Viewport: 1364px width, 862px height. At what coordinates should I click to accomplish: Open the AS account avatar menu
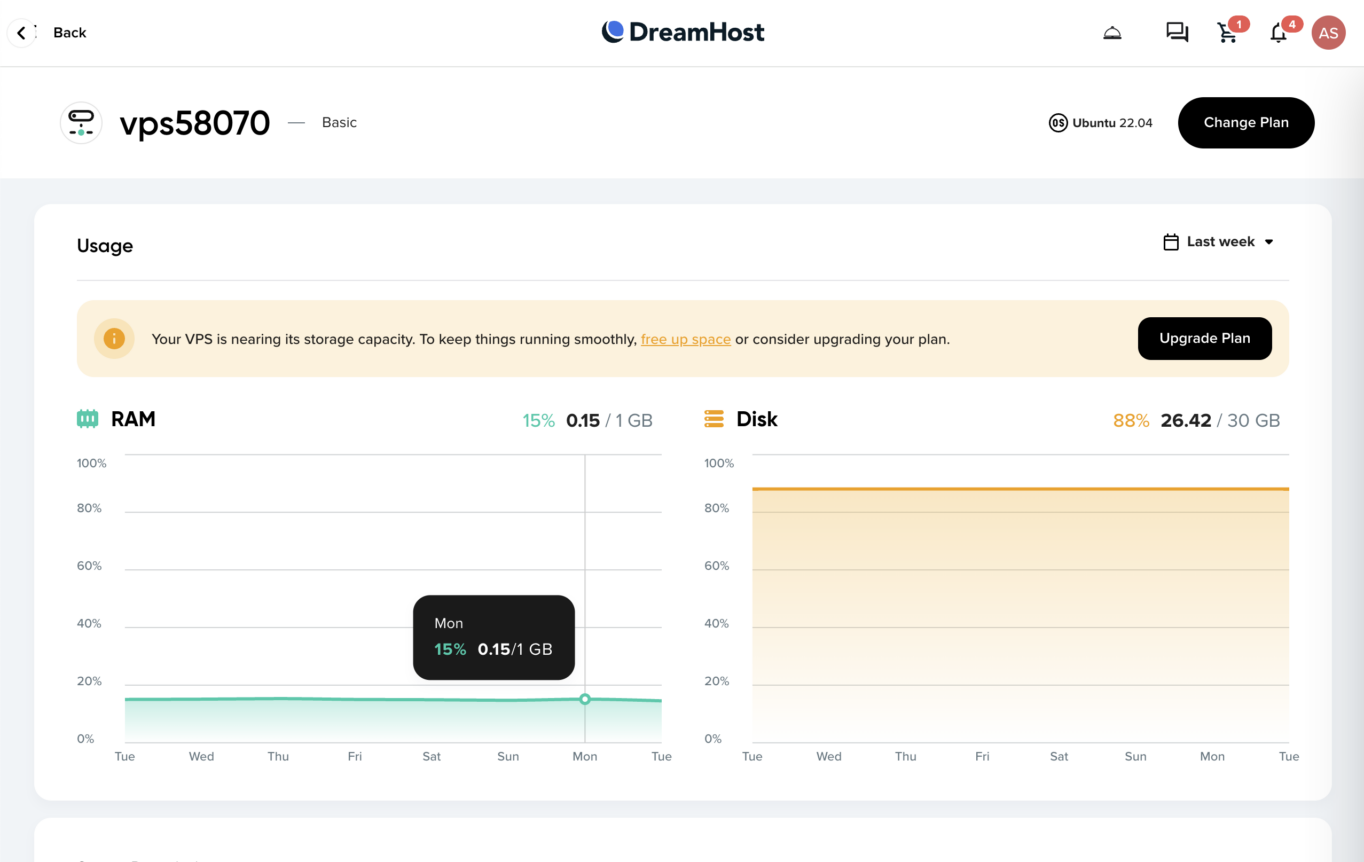coord(1329,32)
